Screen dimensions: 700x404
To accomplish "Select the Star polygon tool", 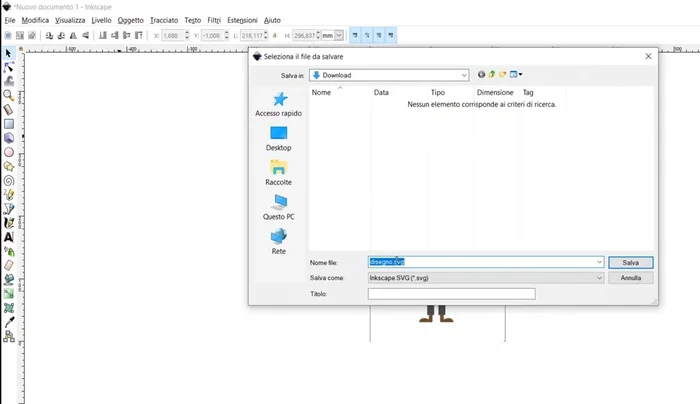I will click(x=8, y=167).
